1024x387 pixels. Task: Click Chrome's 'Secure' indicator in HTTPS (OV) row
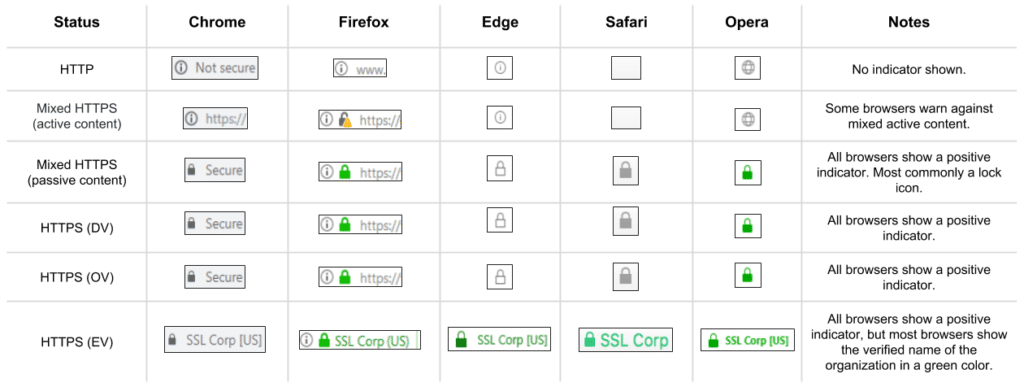tap(215, 277)
